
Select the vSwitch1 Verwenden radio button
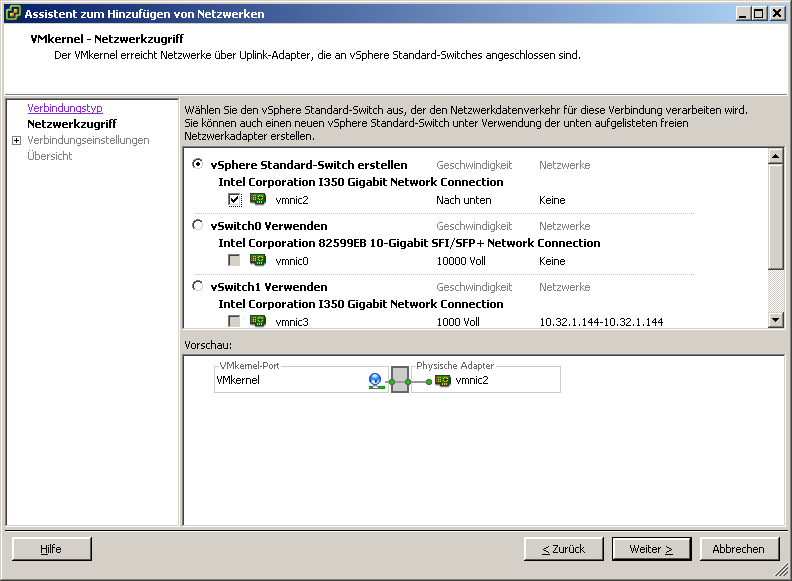pyautogui.click(x=198, y=287)
